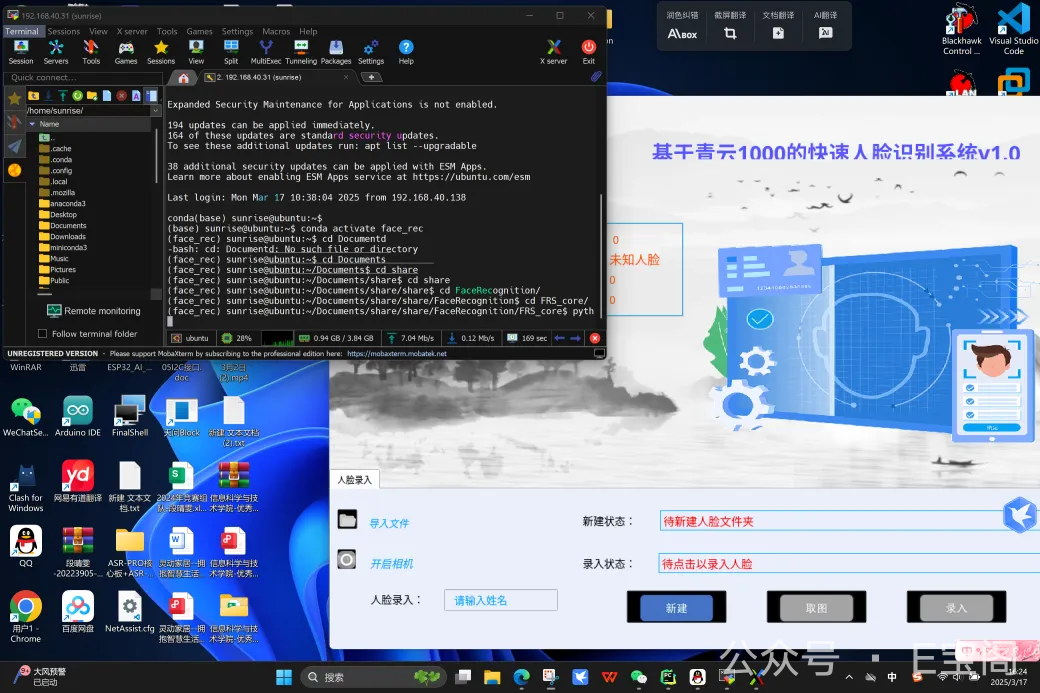Expand the /home/sunrise/ path dropdown
The height and width of the screenshot is (693, 1040).
(155, 110)
